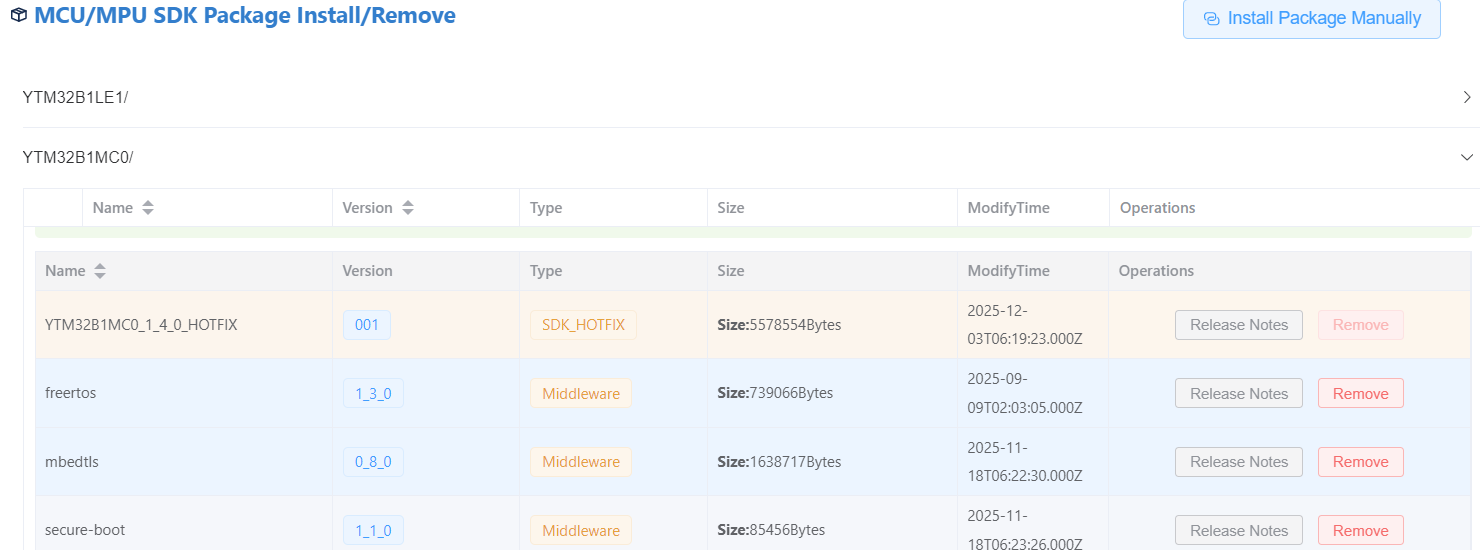Click the package box icon beside page title

pos(18,16)
